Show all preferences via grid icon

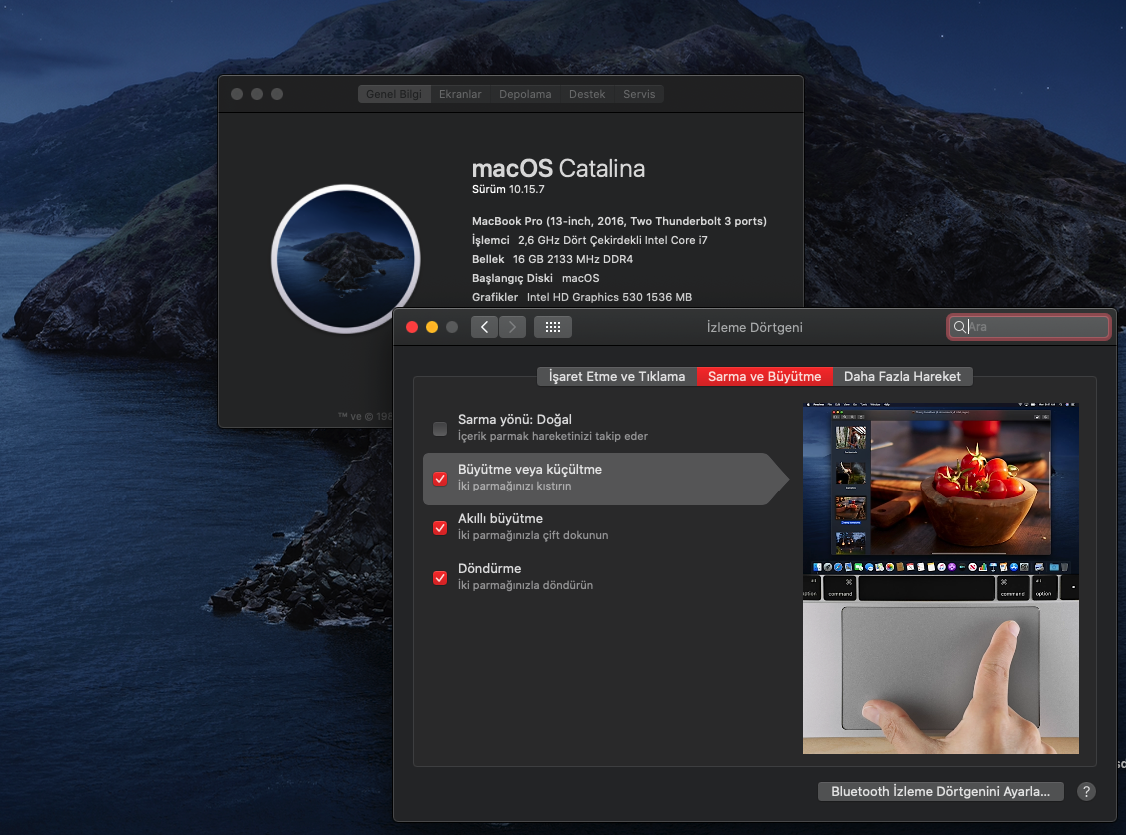(553, 327)
